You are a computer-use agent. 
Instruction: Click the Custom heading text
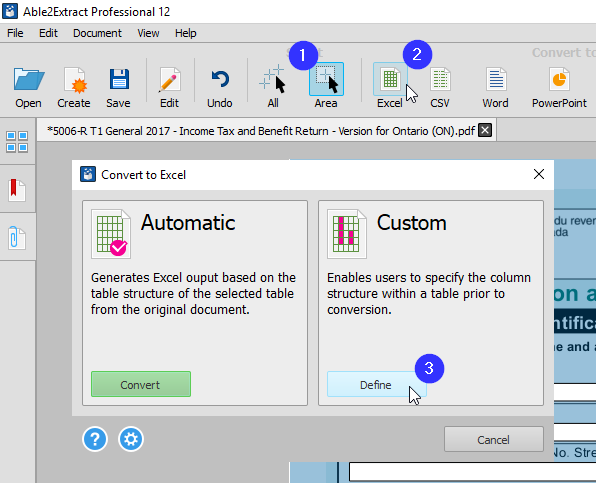pos(412,223)
